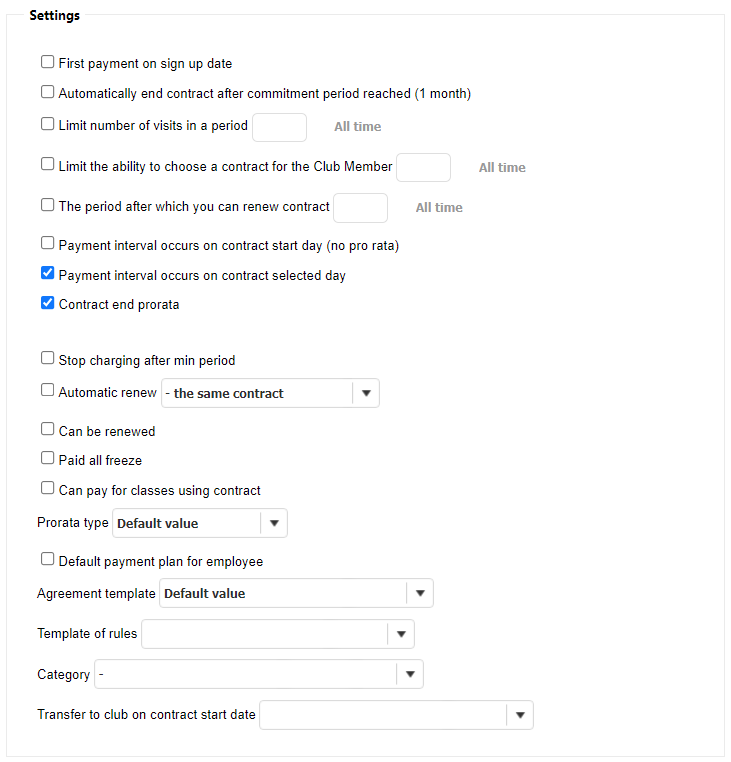
Task: Uncheck Payment interval occurs on contract selected day
Action: 47,273
